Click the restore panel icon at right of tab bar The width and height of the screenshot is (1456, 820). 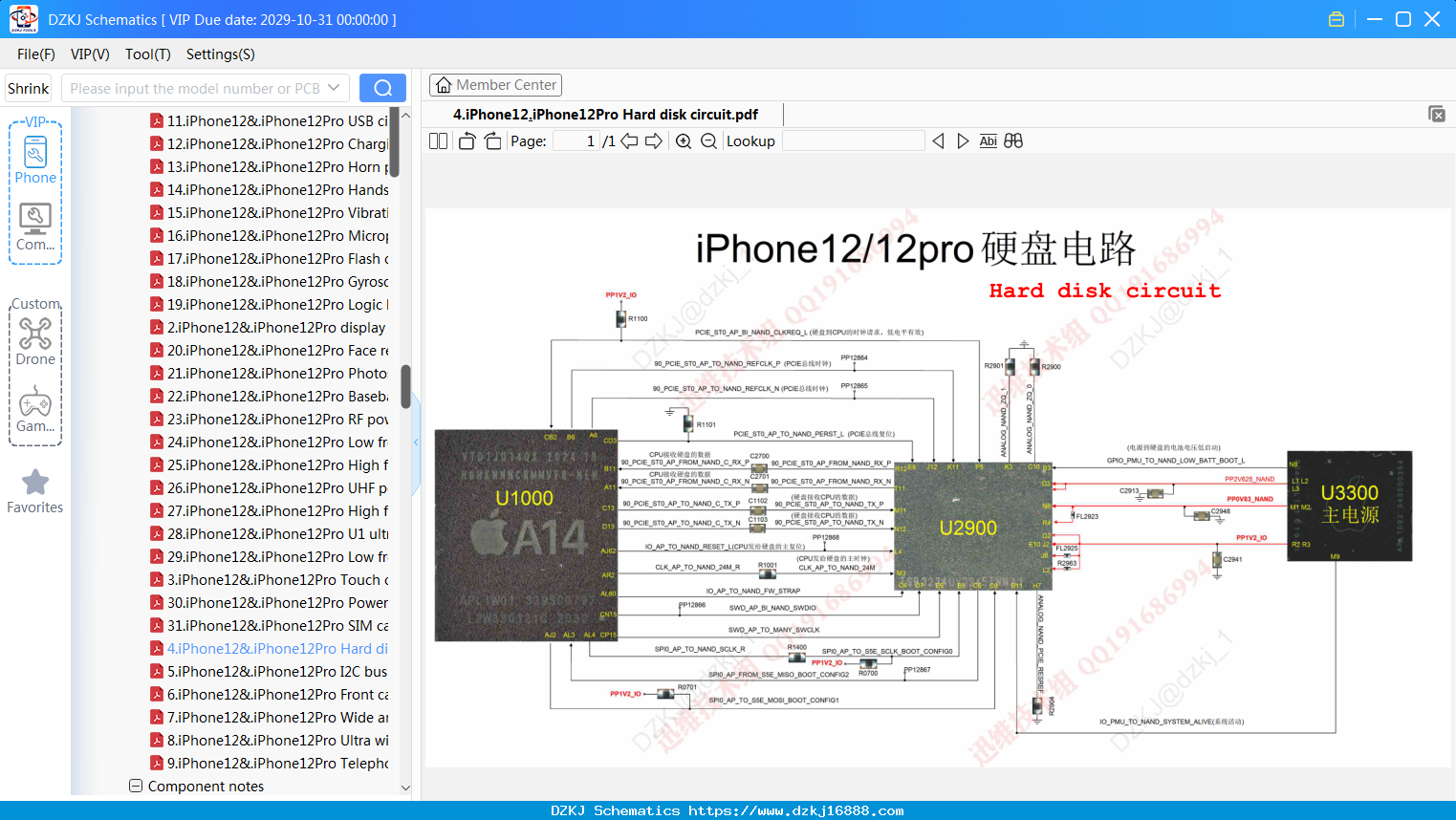[1437, 114]
